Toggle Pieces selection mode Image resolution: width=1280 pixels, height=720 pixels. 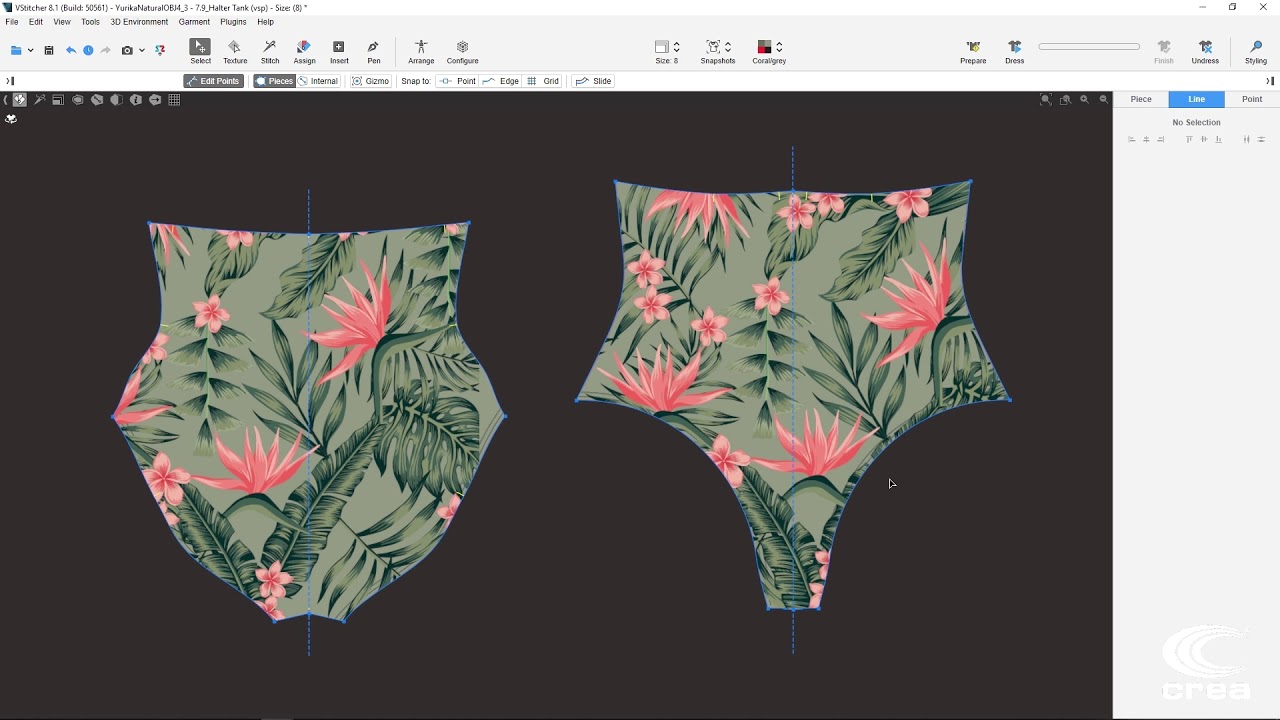274,81
